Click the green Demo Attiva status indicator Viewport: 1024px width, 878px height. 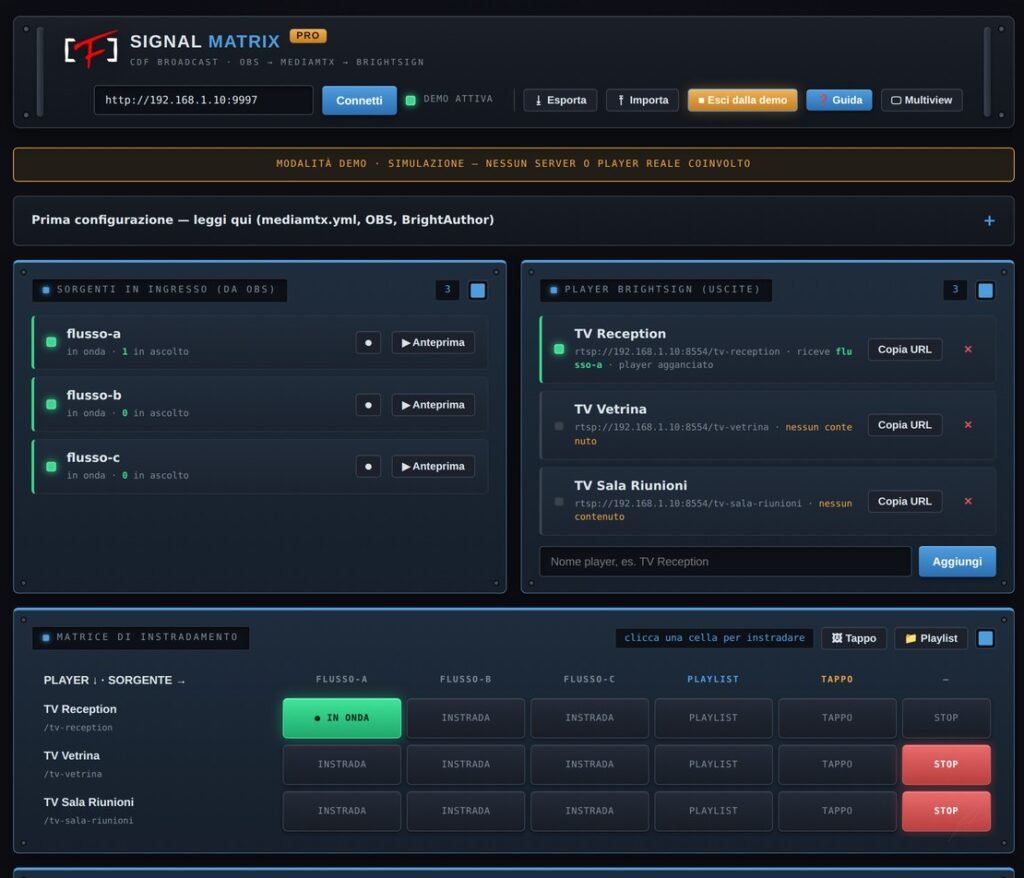point(410,100)
